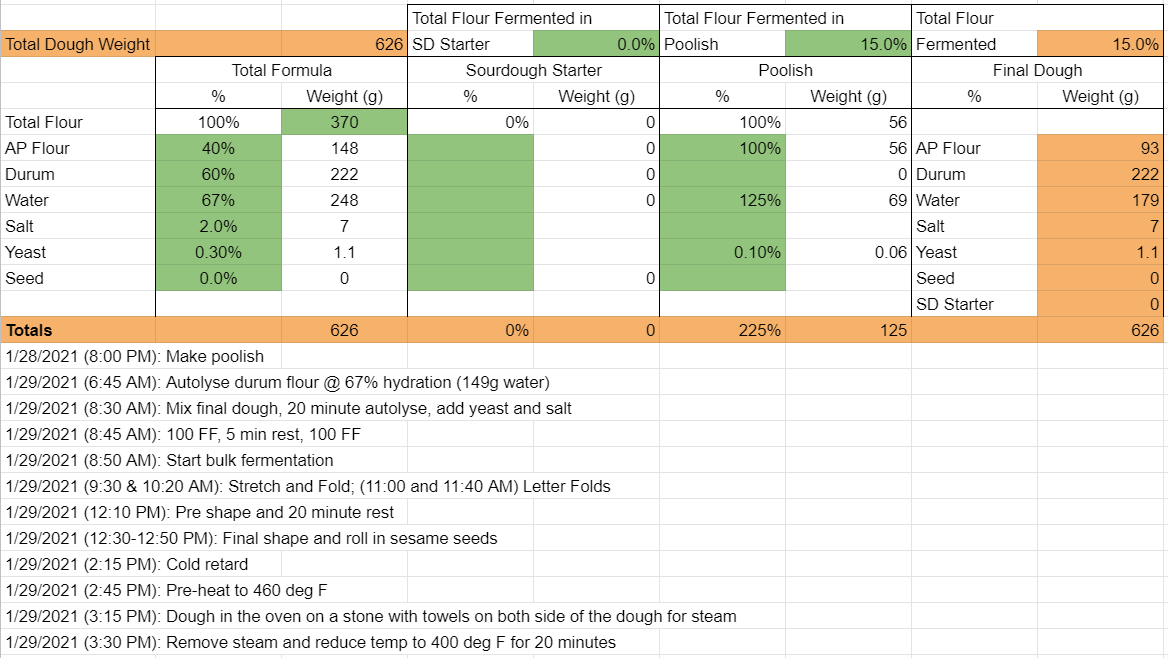Select the Water 67% hydration cell
The image size is (1168, 658).
coord(218,200)
